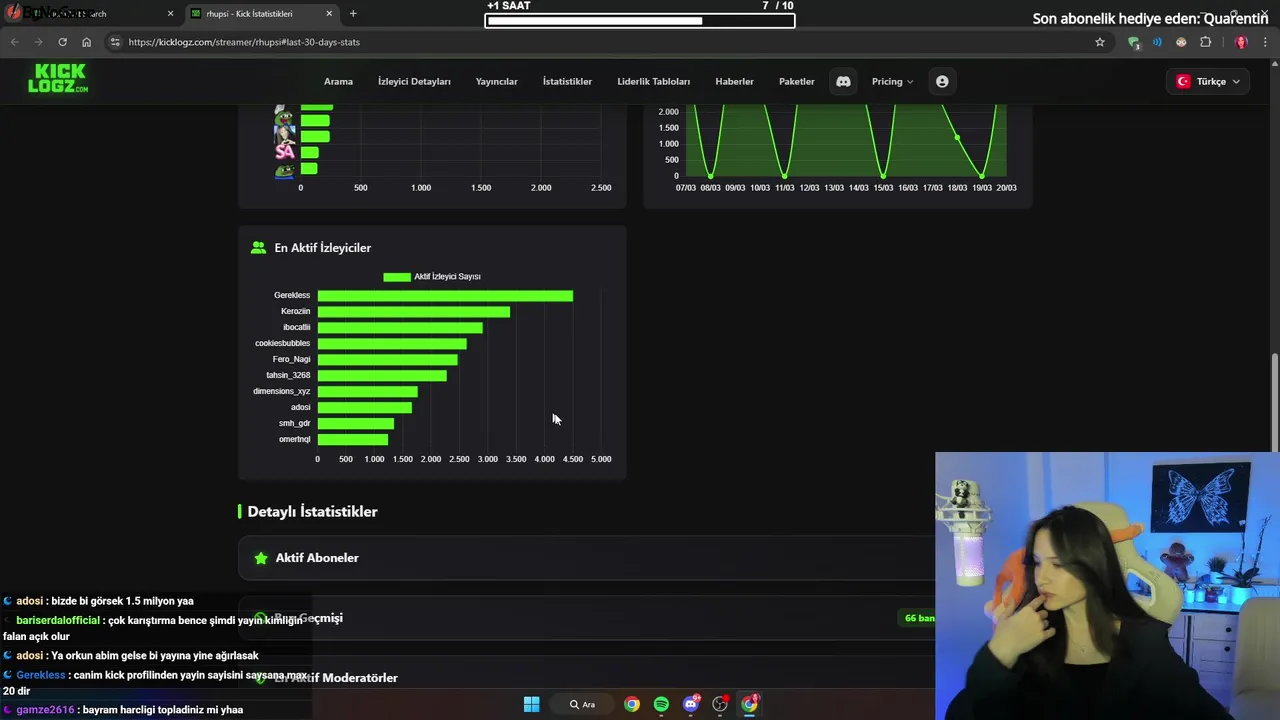Open Spotify from the taskbar
Image resolution: width=1280 pixels, height=720 pixels.
click(x=661, y=704)
